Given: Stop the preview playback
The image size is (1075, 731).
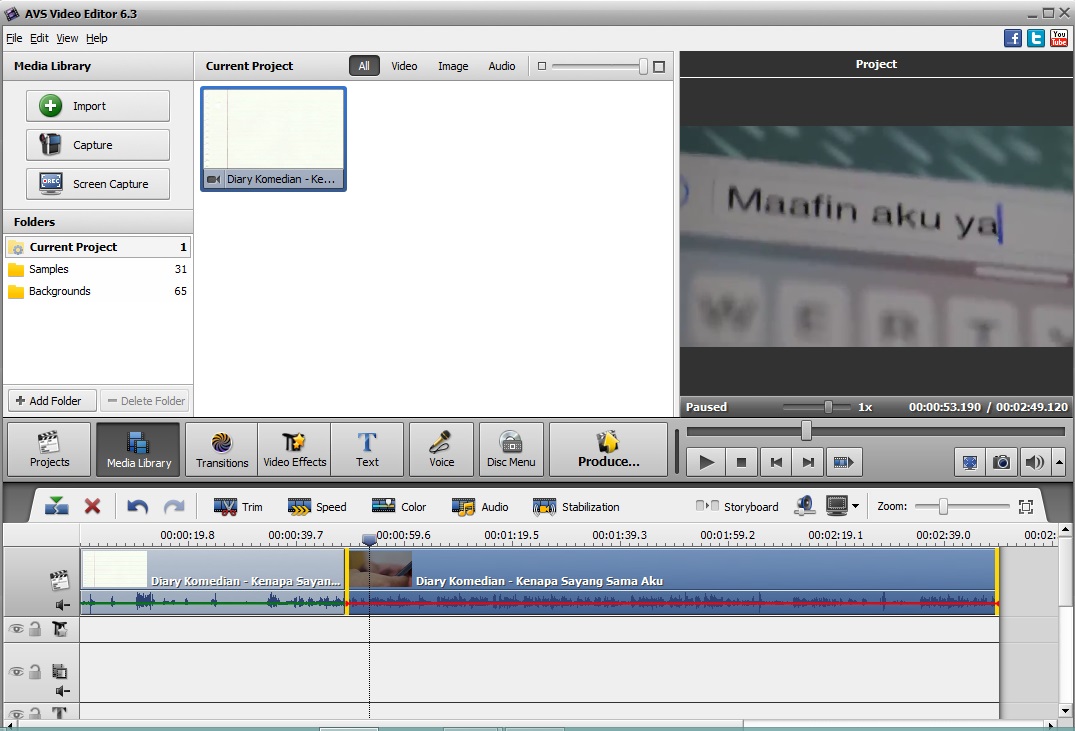Looking at the screenshot, I should [741, 462].
